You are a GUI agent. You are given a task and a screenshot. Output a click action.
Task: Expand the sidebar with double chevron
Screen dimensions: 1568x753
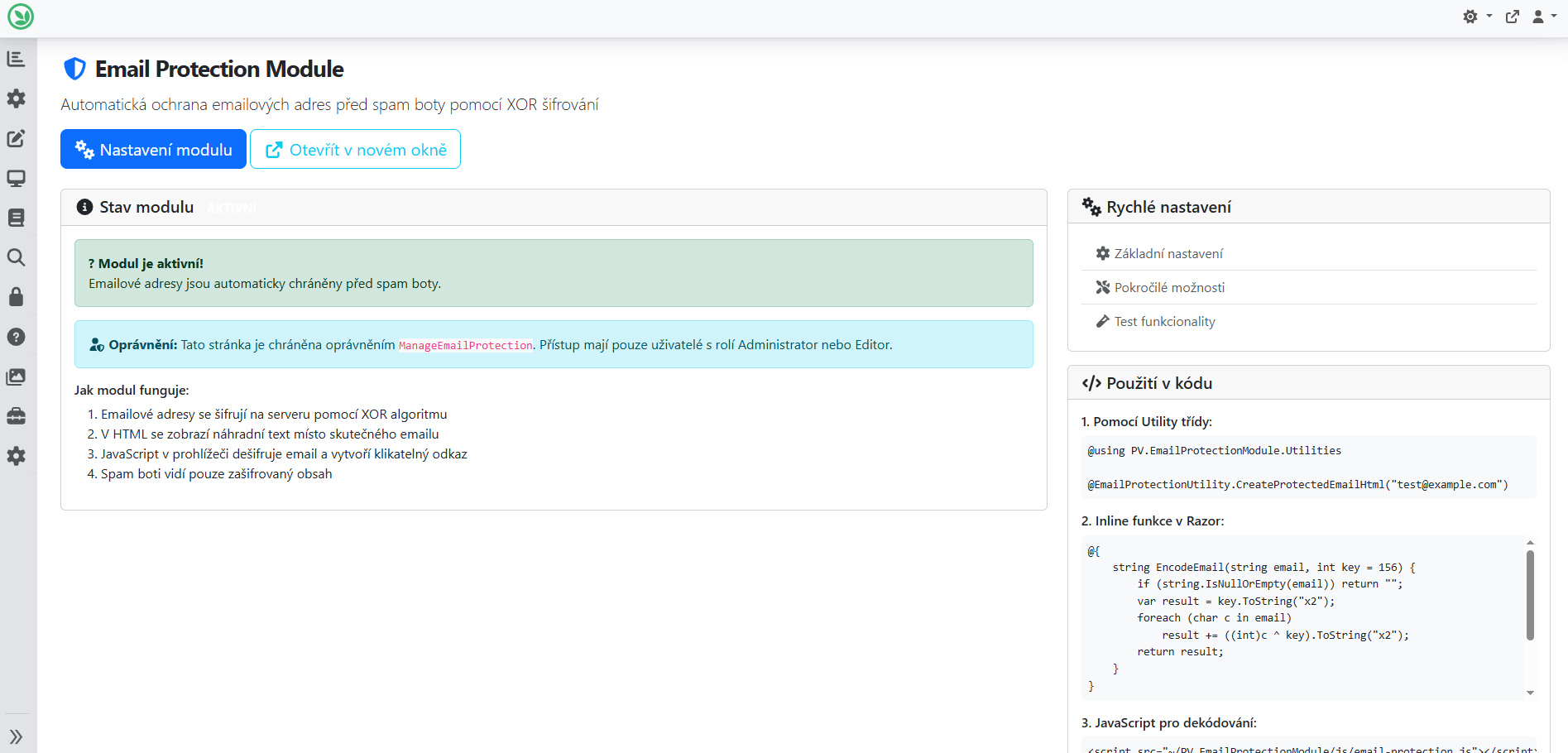tap(16, 736)
